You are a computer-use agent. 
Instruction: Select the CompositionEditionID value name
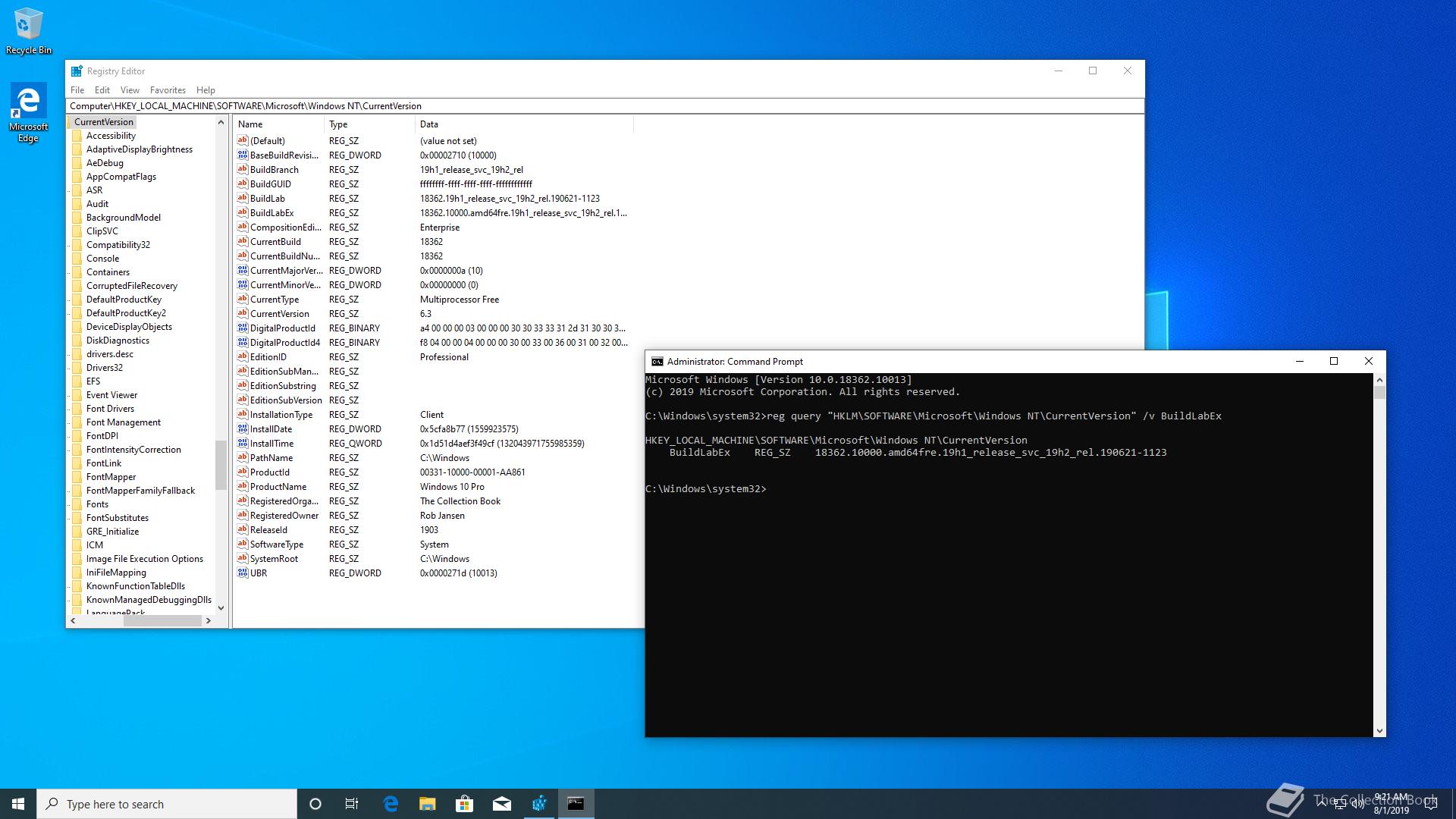click(286, 227)
